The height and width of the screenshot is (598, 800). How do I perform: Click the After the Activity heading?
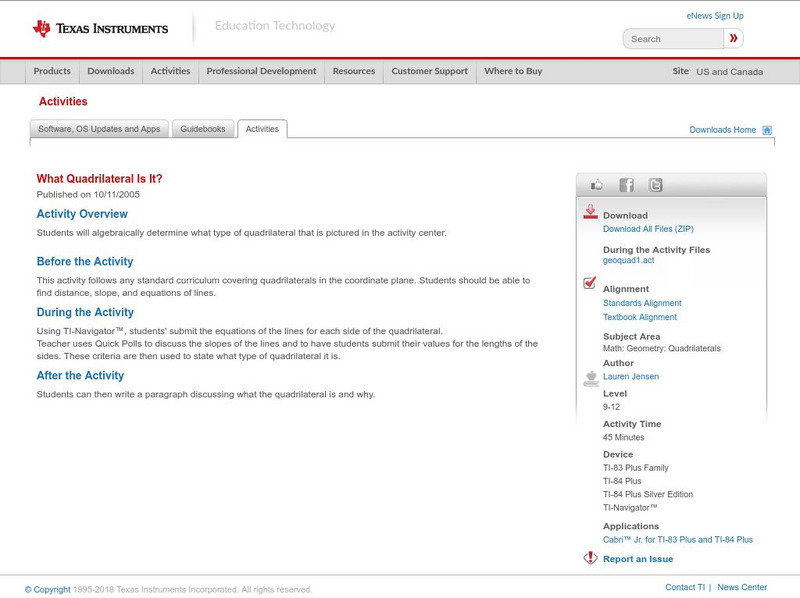pyautogui.click(x=80, y=376)
